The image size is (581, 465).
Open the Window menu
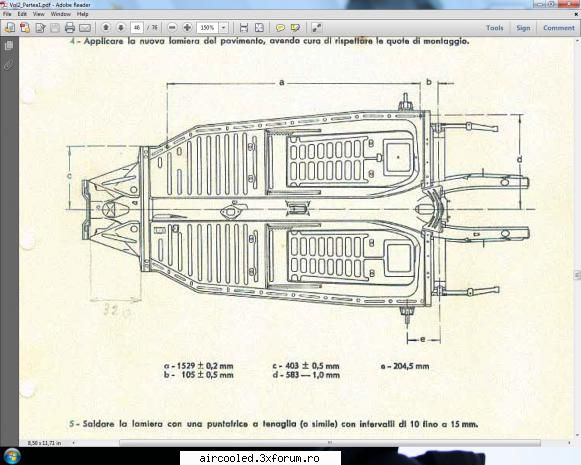[61, 14]
